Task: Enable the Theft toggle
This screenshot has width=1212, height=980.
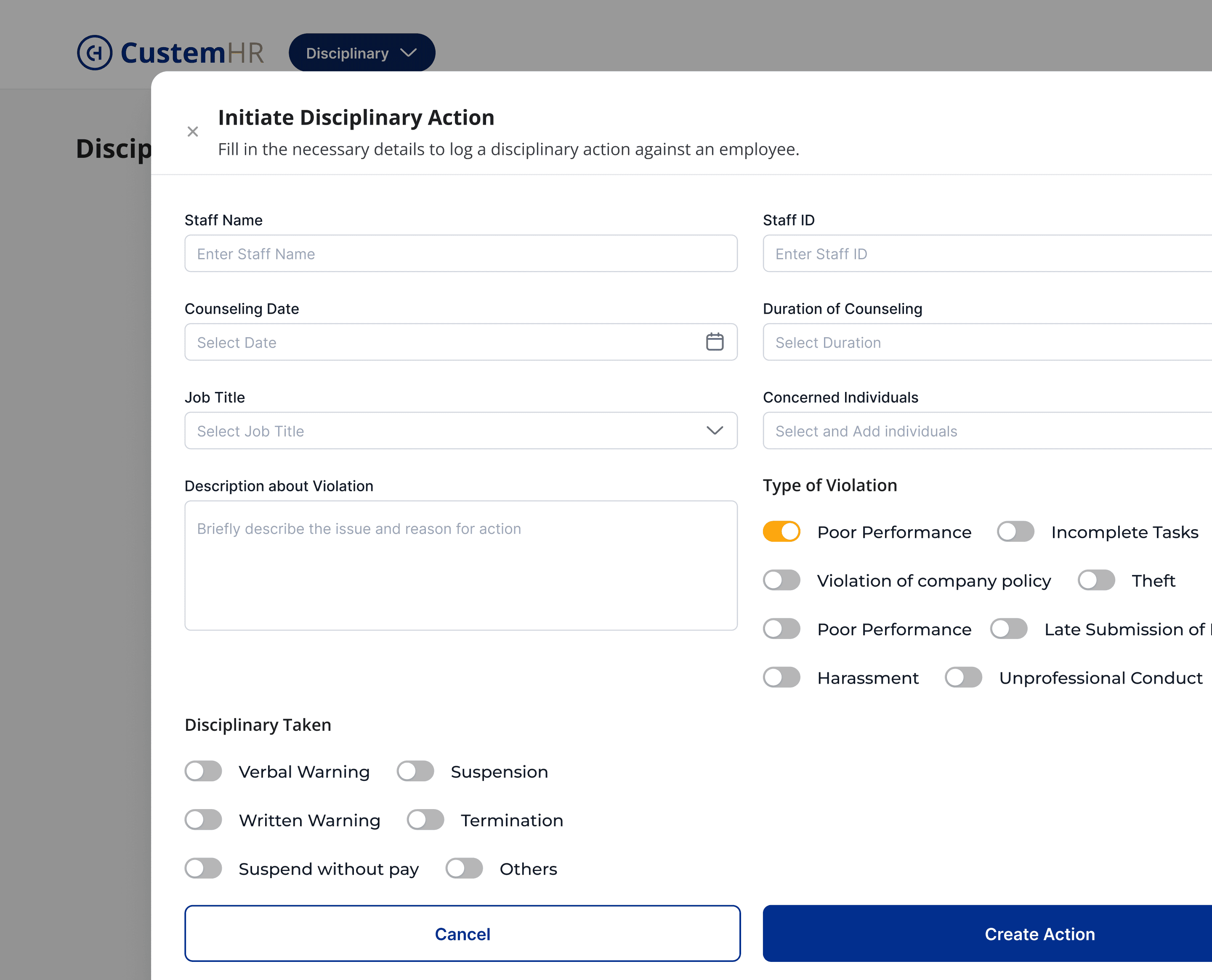Action: point(1096,581)
